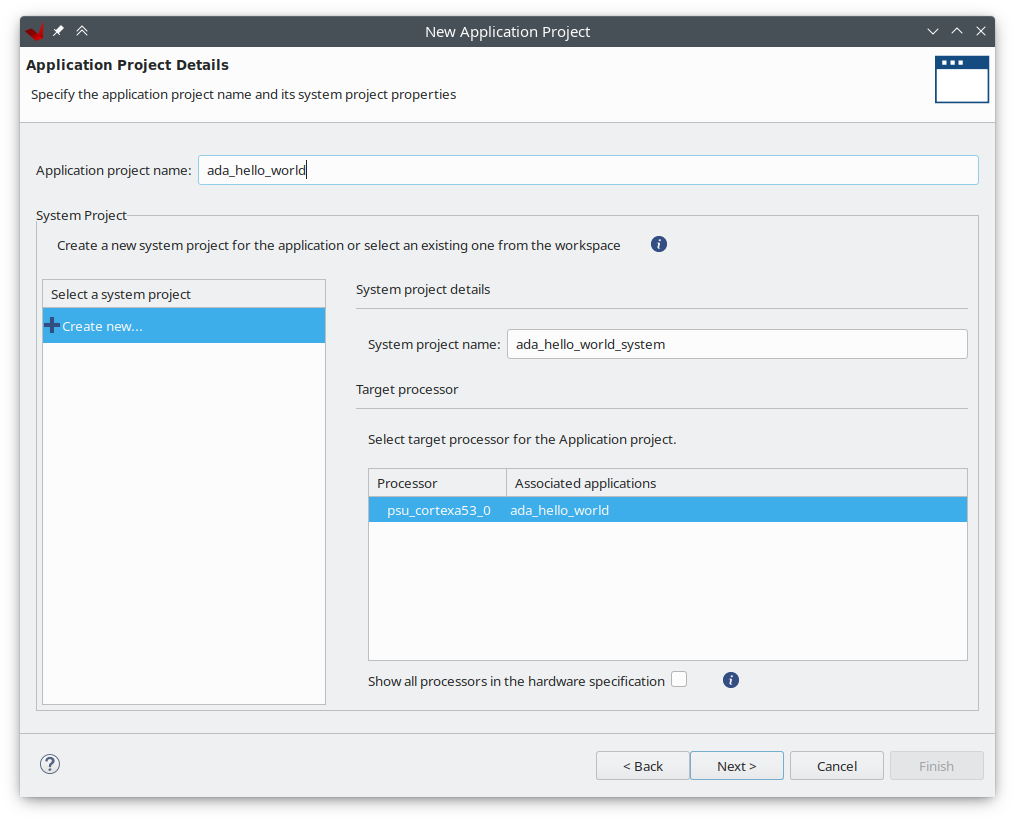Image resolution: width=1015 pixels, height=821 pixels.
Task: Click the pin window icon
Action: tap(59, 31)
